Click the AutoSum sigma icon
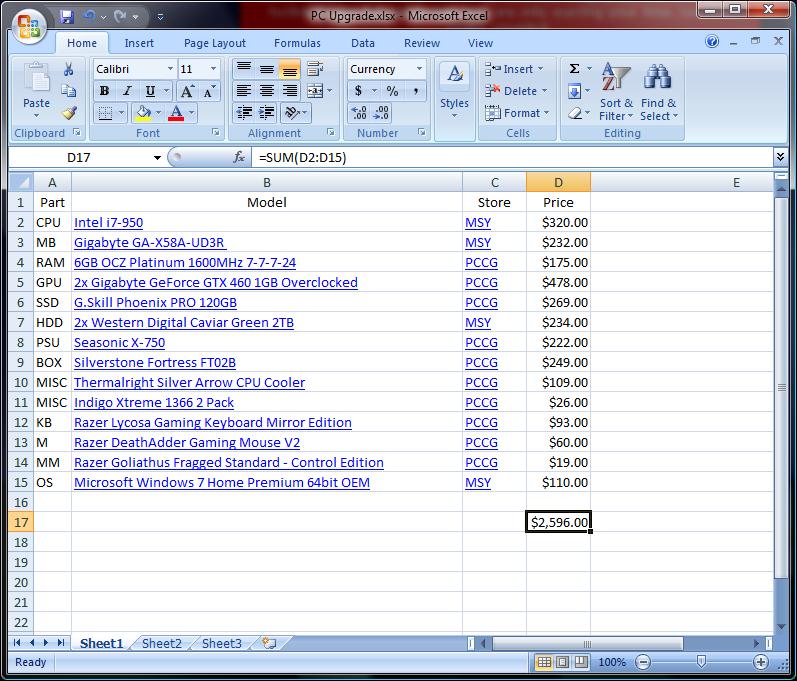The height and width of the screenshot is (681, 797). coord(574,69)
